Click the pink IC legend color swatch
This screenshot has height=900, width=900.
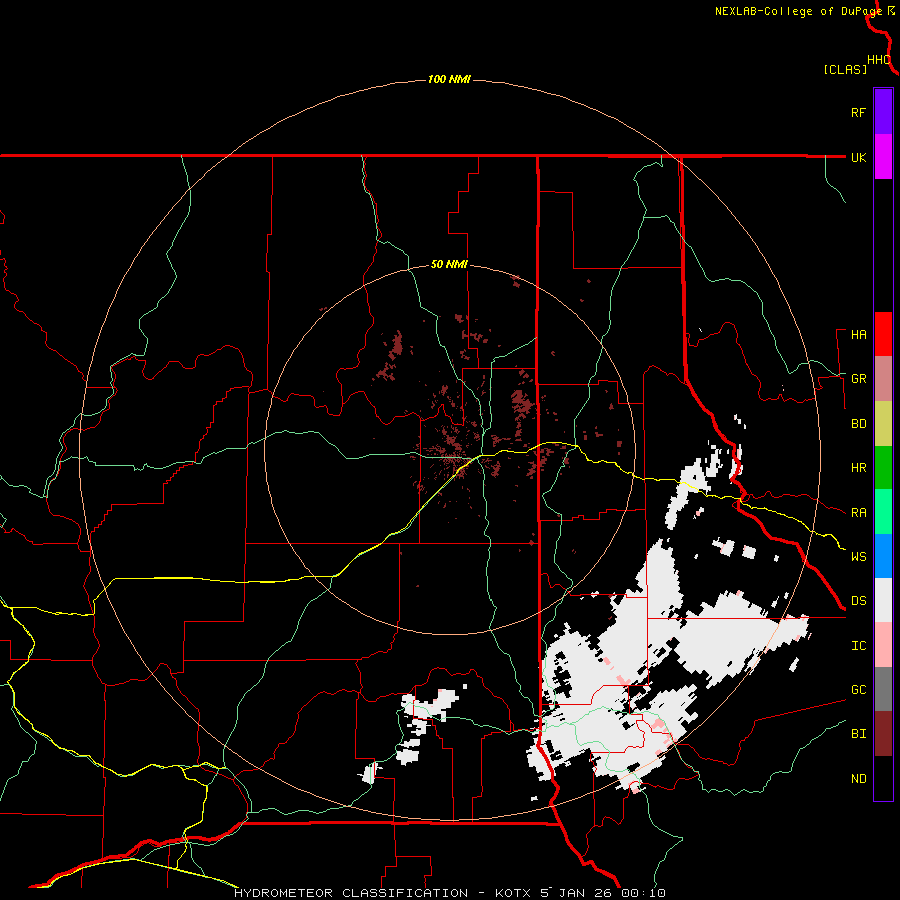(x=883, y=645)
